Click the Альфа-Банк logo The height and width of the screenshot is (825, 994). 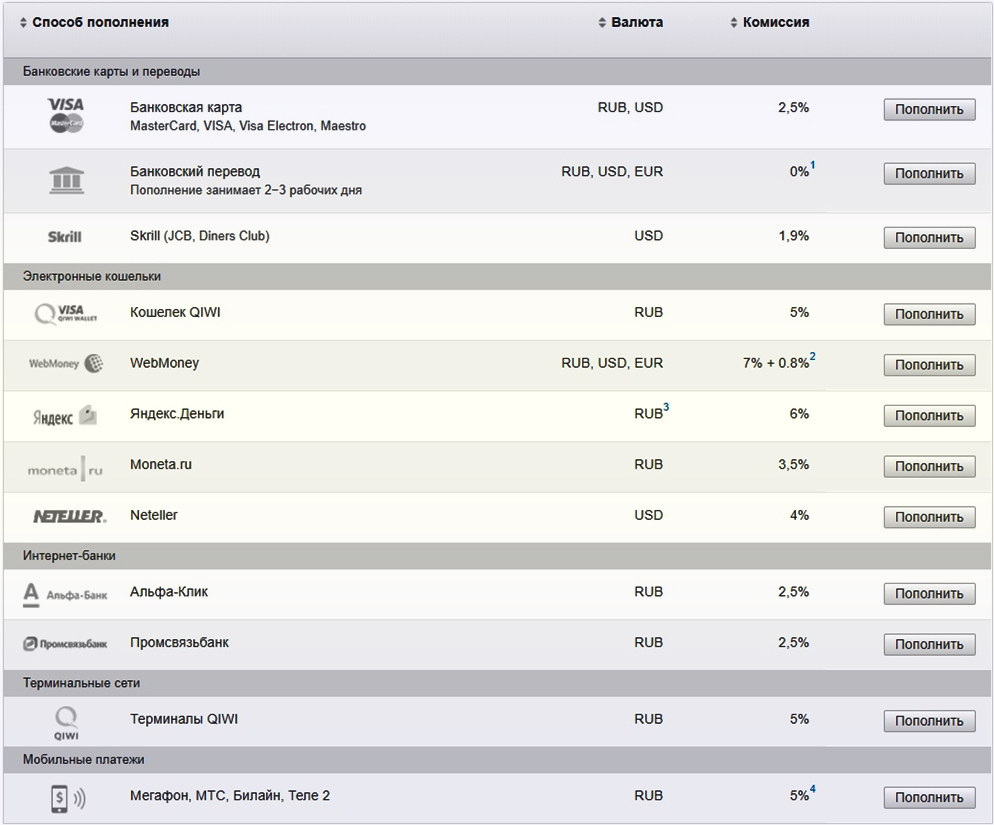coord(65,594)
